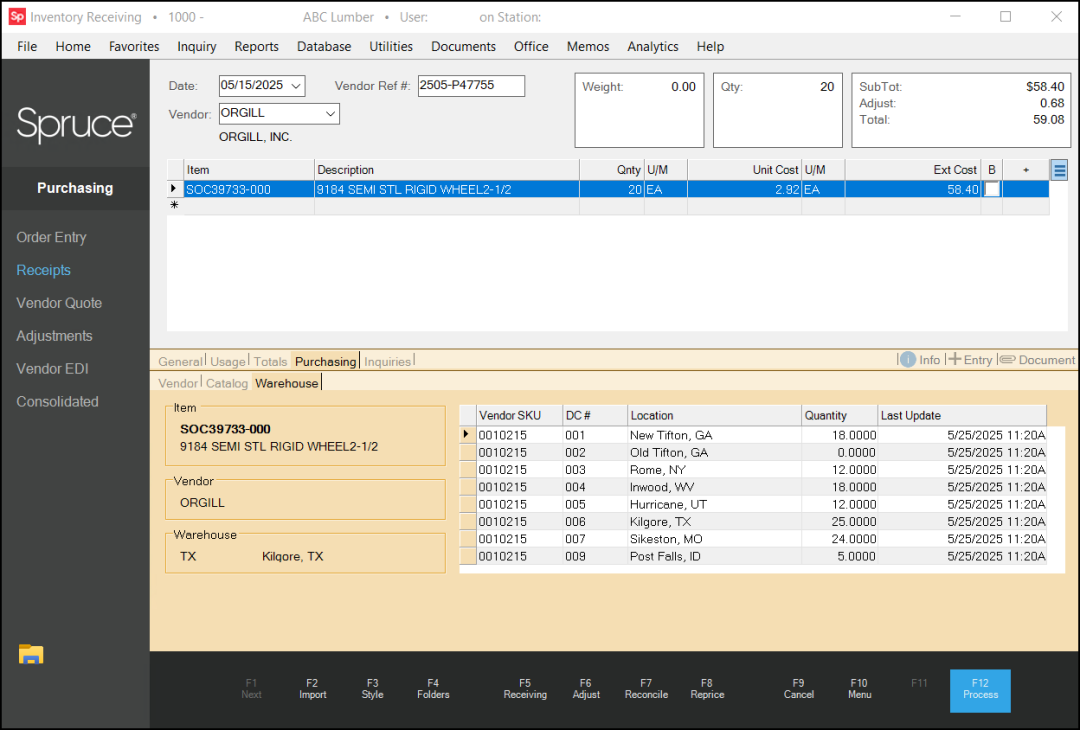Click the Qnty cell showing 20
This screenshot has height=730, width=1080.
pyautogui.click(x=612, y=189)
